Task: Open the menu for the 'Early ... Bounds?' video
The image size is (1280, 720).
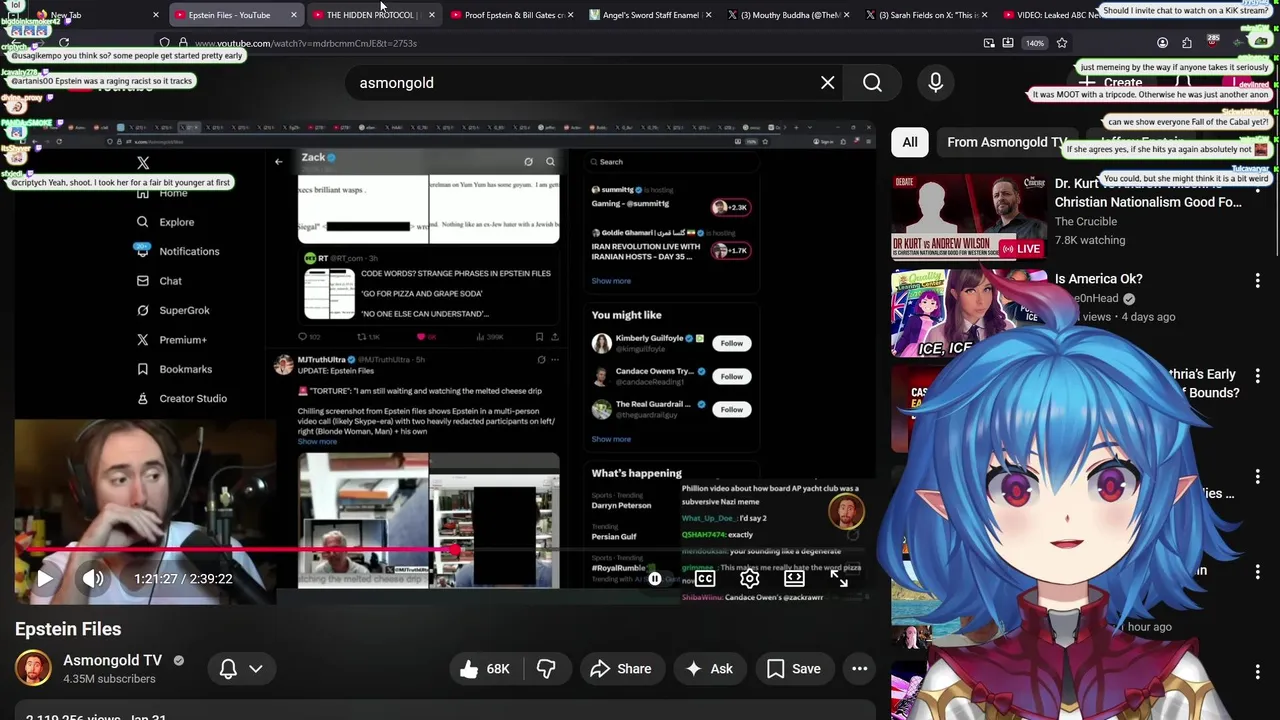Action: [1257, 377]
